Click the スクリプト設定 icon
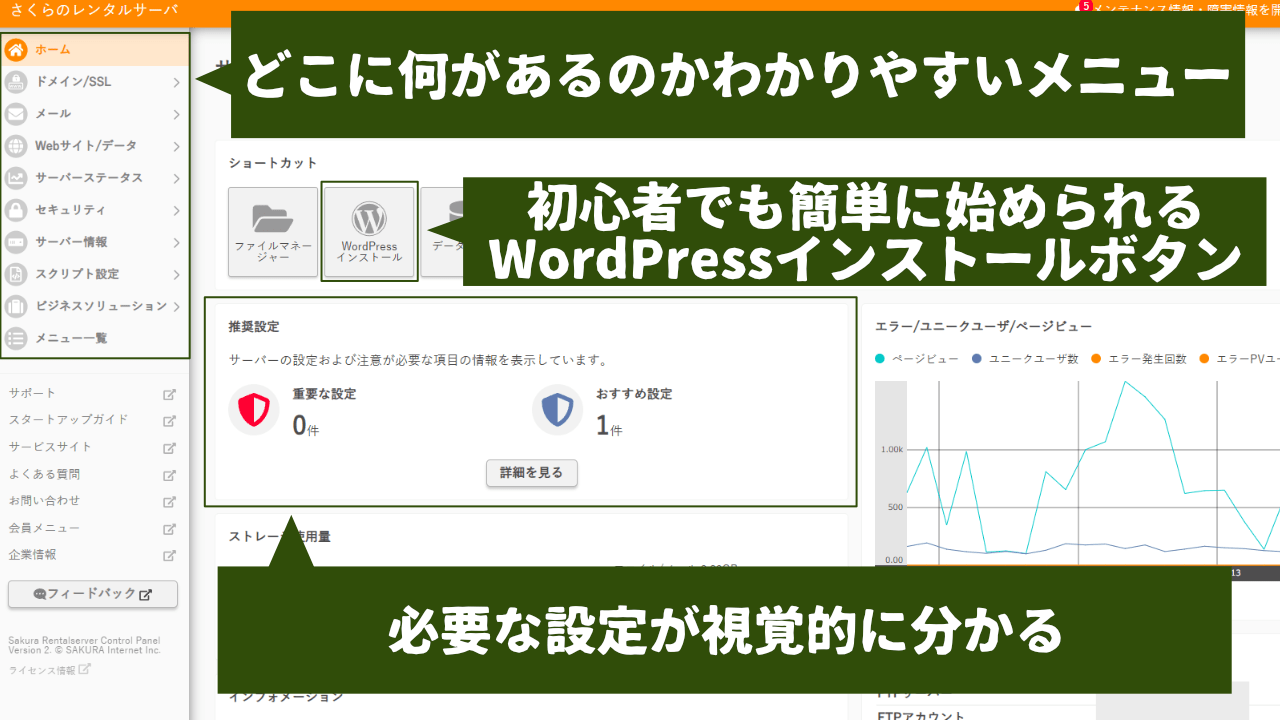The height and width of the screenshot is (720, 1280). click(16, 274)
